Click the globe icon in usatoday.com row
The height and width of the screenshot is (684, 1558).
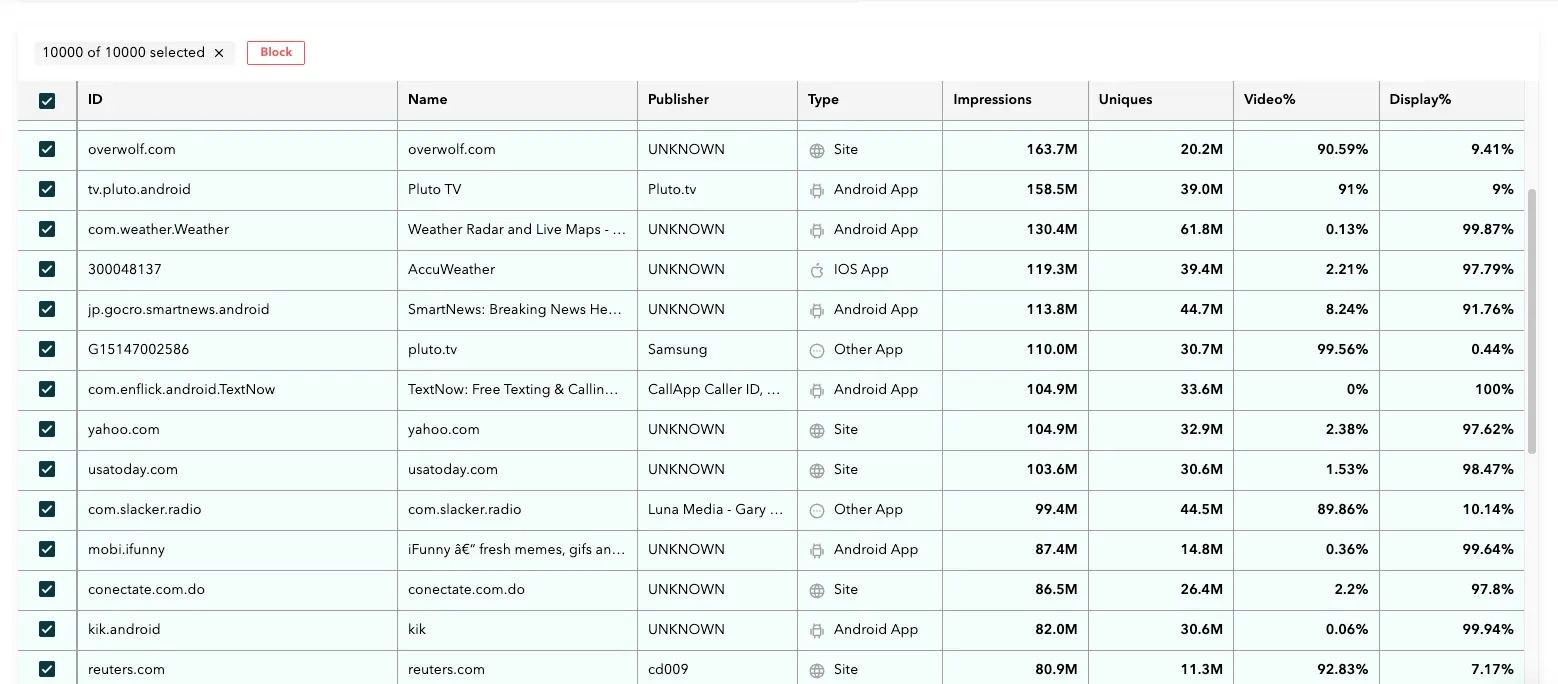coord(817,470)
